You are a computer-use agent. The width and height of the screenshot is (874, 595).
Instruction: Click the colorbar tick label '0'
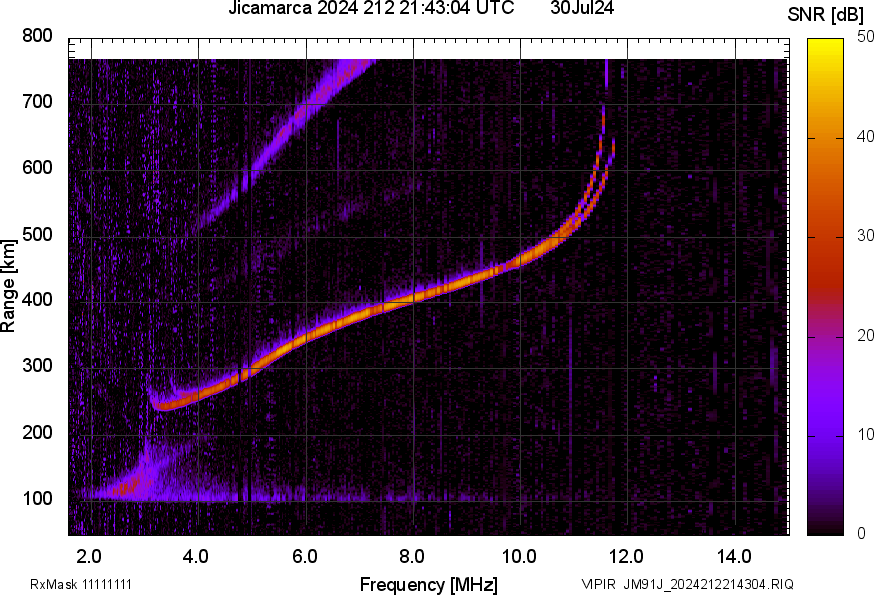pos(862,534)
